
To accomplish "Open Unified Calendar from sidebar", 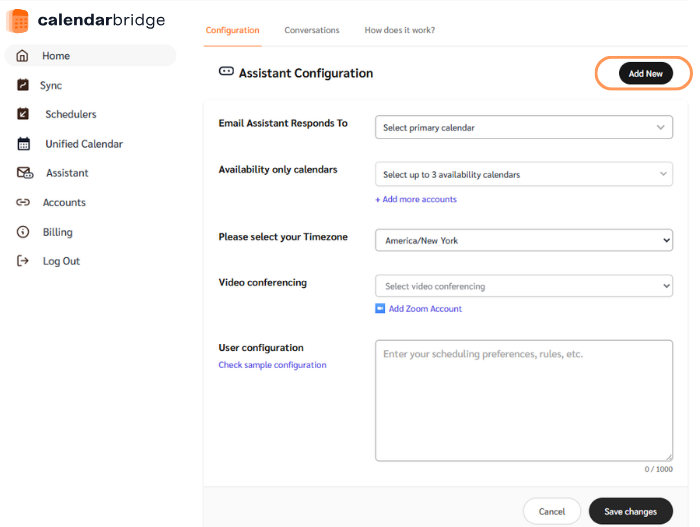I will 84,144.
